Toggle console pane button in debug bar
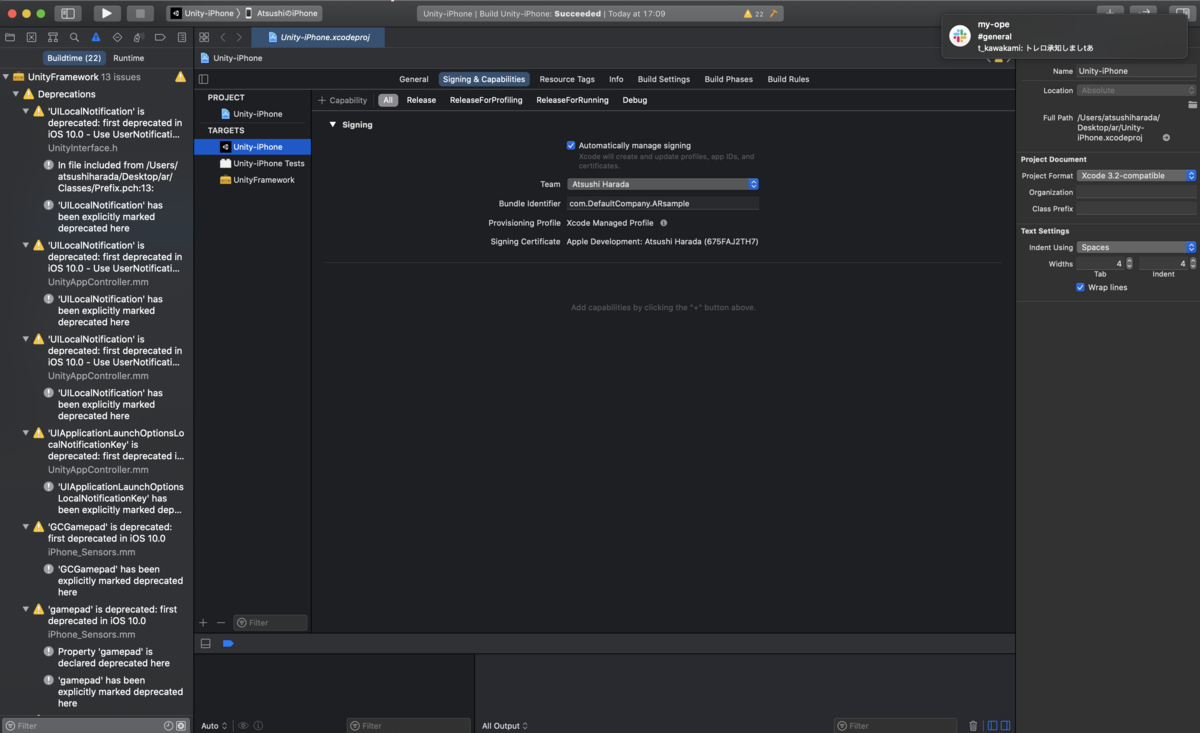Screen dimensions: 1200x733 [1005, 725]
